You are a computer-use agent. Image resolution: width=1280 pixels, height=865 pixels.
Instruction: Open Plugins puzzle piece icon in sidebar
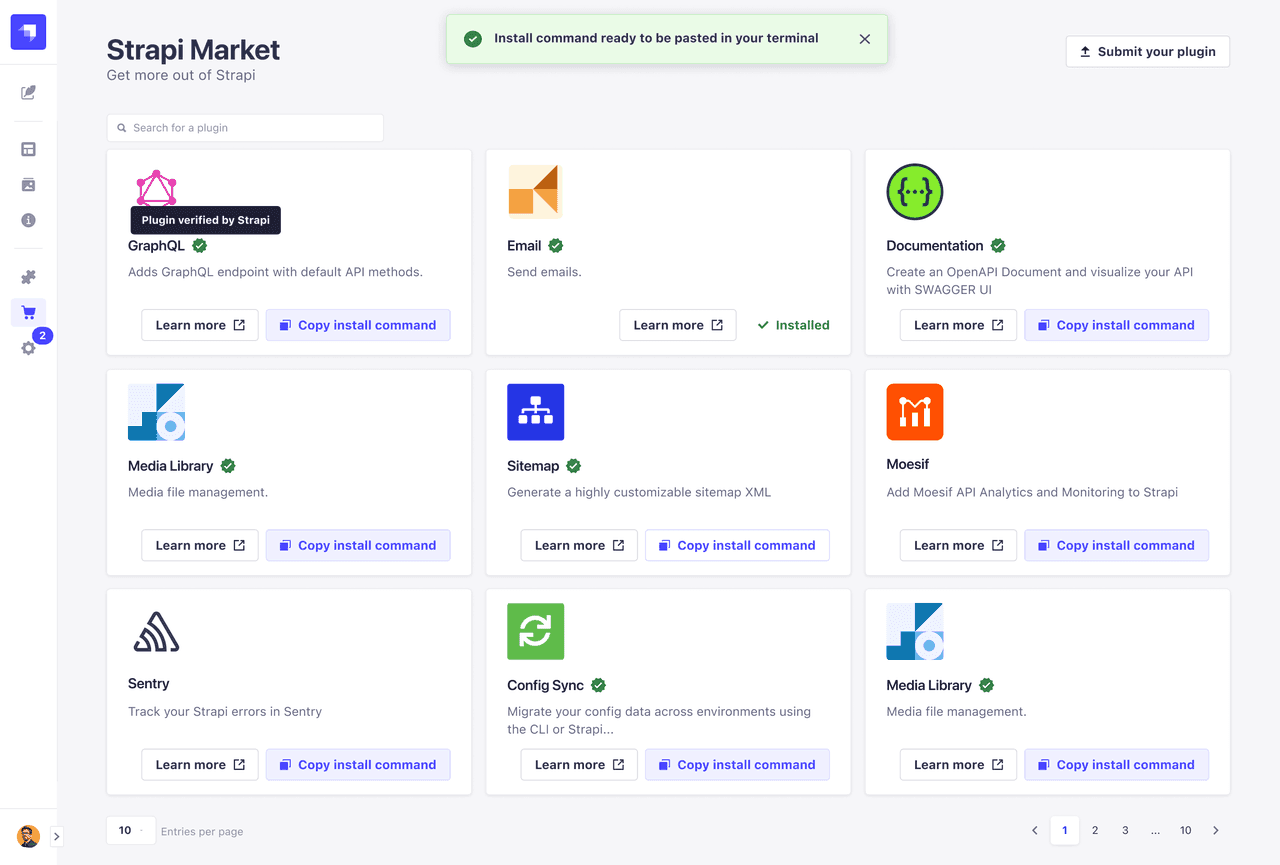pyautogui.click(x=28, y=277)
